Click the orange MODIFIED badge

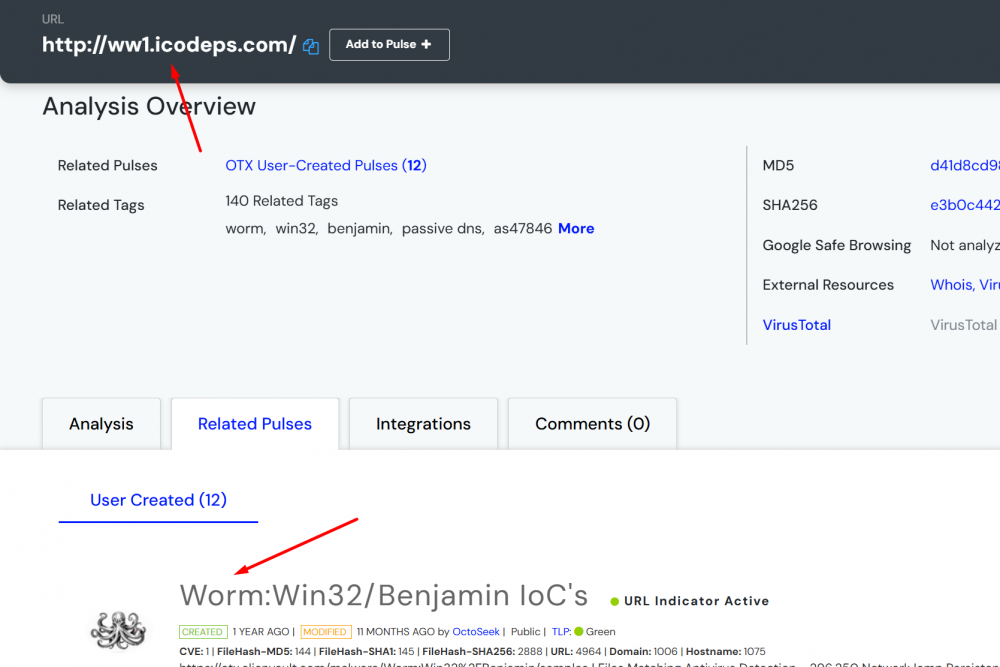[325, 632]
